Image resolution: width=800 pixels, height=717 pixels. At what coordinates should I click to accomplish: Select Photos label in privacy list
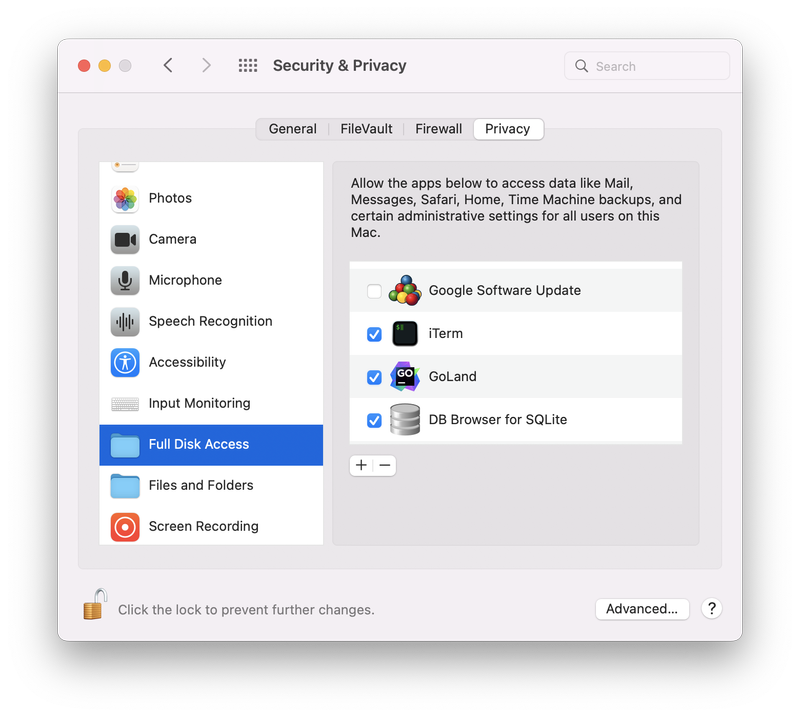click(170, 198)
